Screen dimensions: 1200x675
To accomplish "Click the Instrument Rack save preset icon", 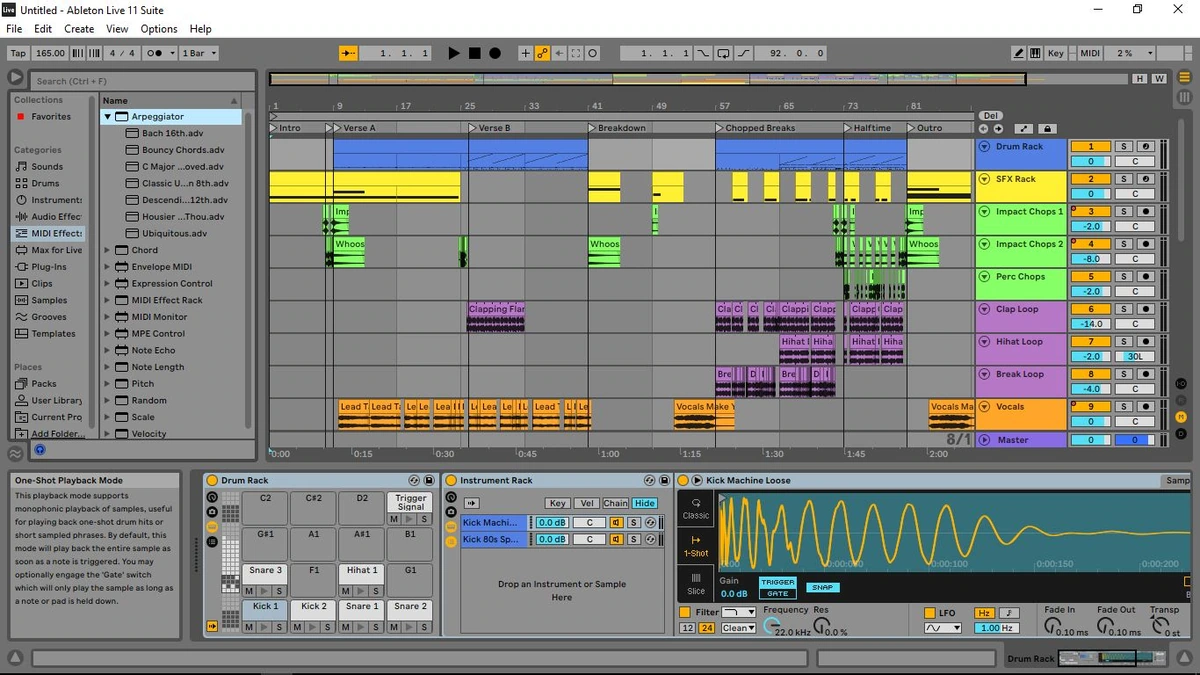I will click(x=664, y=480).
